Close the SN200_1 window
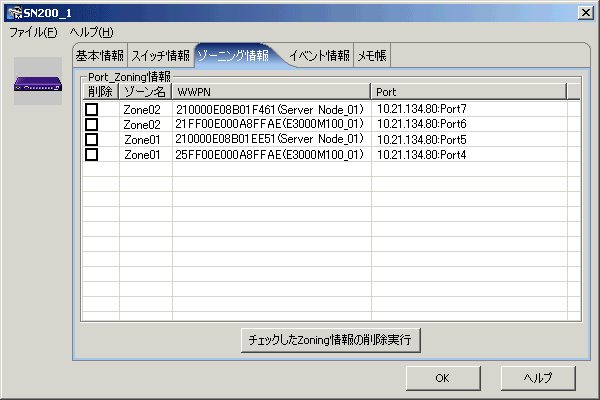This screenshot has height=400, width=600. click(x=585, y=13)
